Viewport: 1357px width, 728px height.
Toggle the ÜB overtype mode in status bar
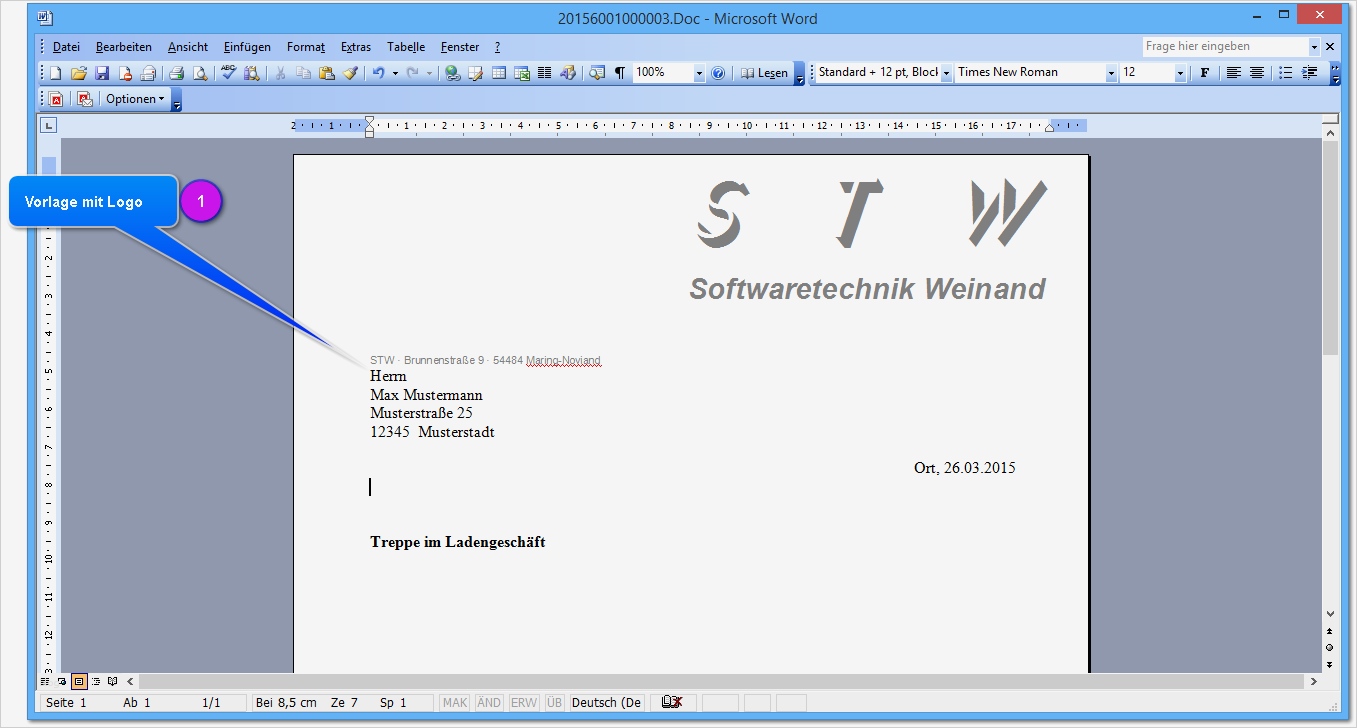(553, 702)
